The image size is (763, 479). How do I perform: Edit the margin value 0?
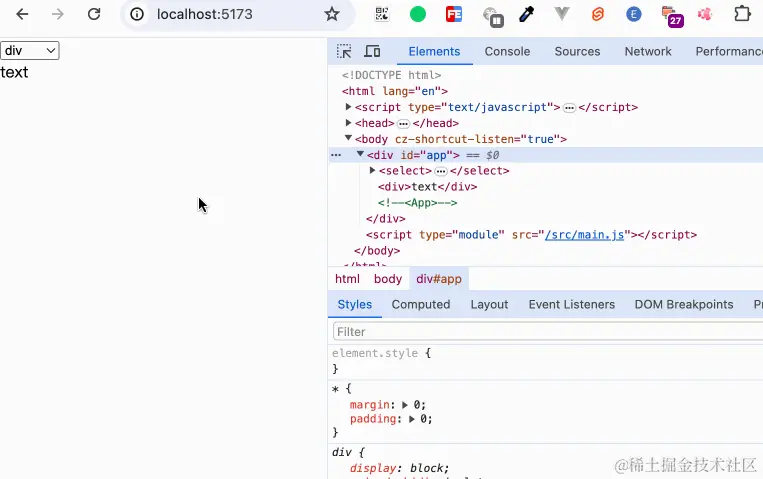point(419,405)
